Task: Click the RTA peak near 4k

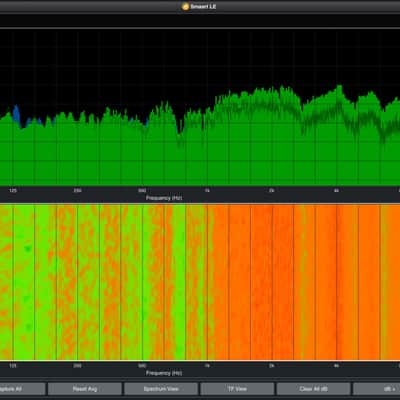Action: coord(340,87)
